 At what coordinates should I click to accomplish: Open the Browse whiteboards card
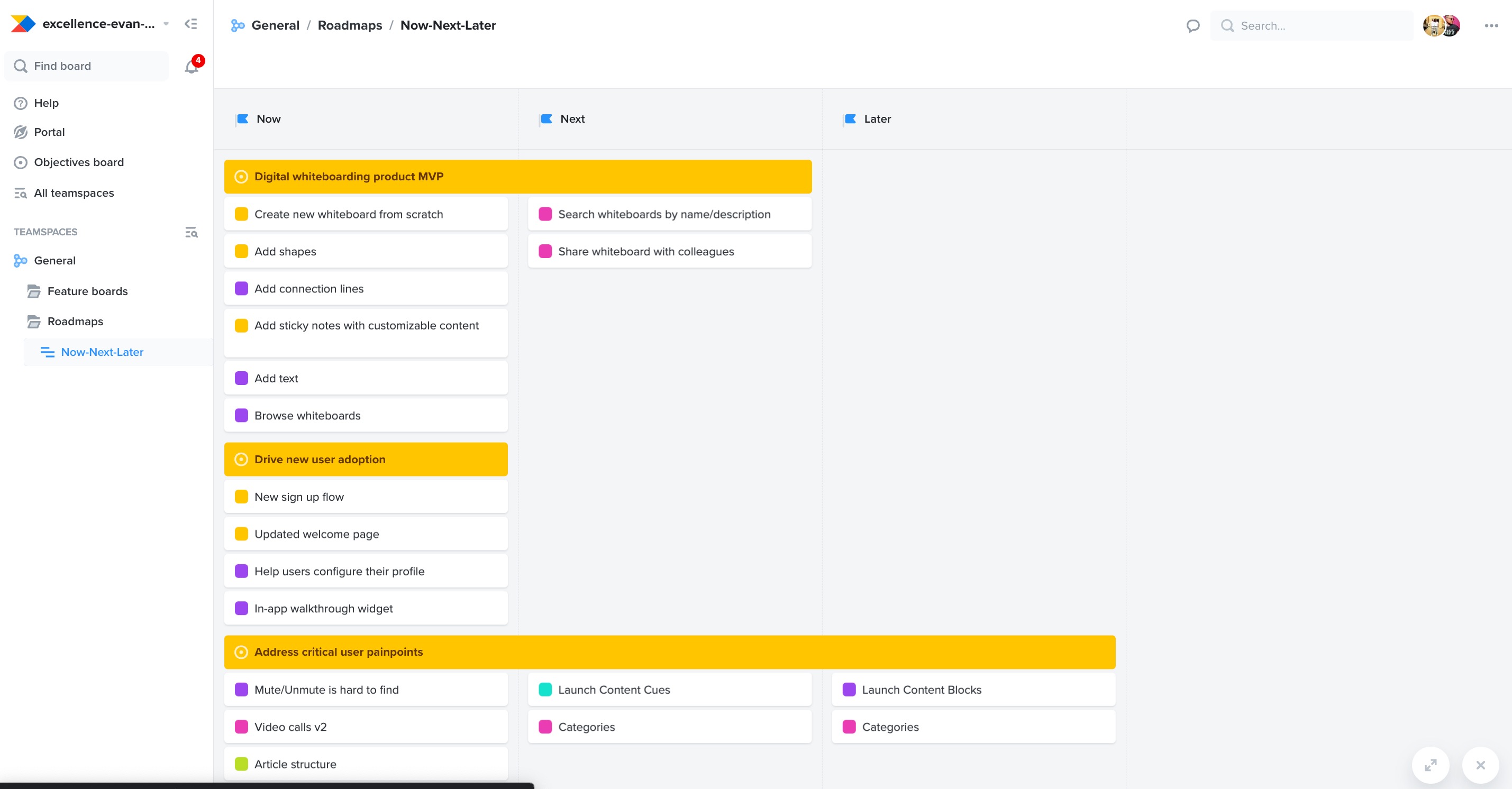366,415
